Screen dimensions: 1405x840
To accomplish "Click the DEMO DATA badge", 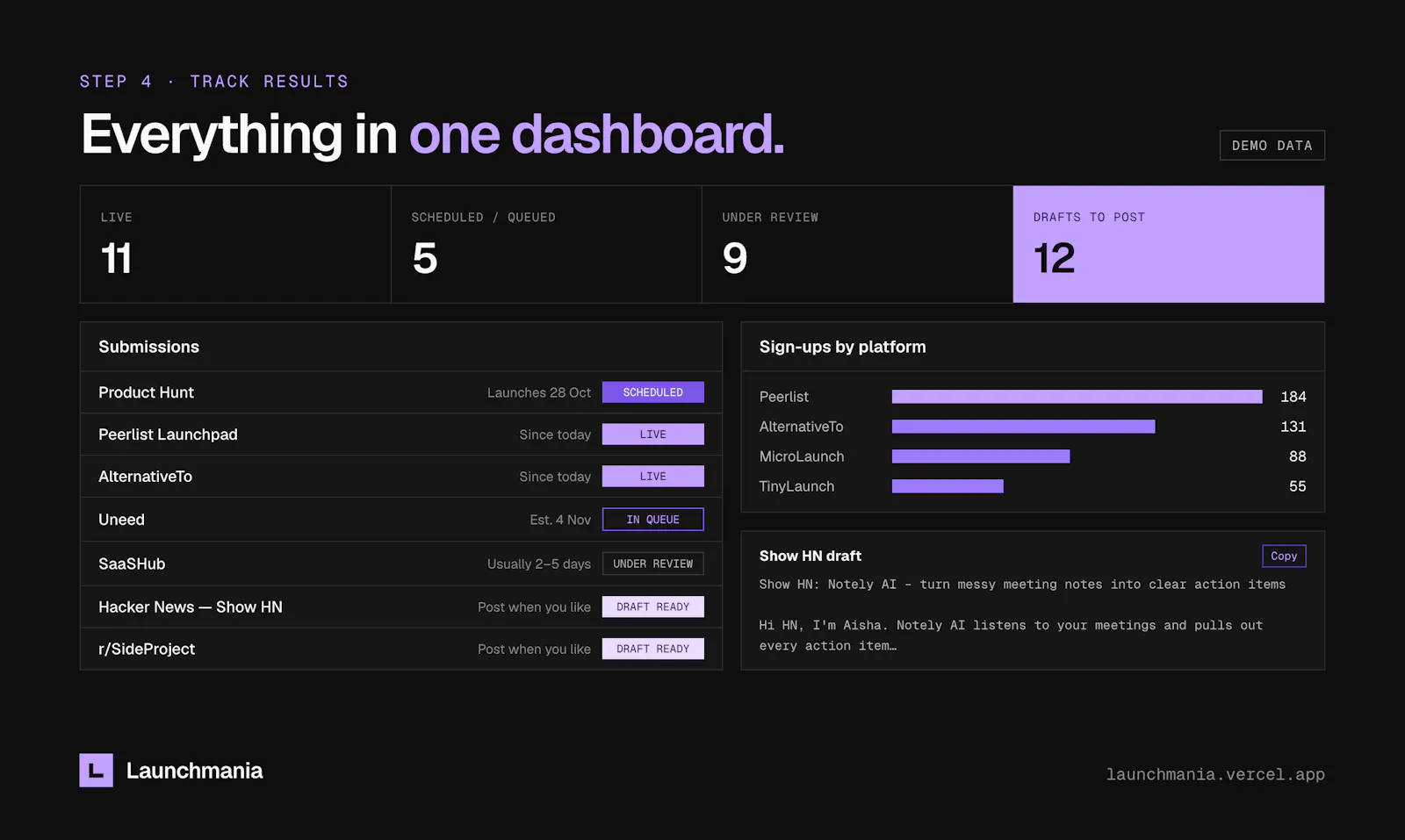I will click(1272, 146).
